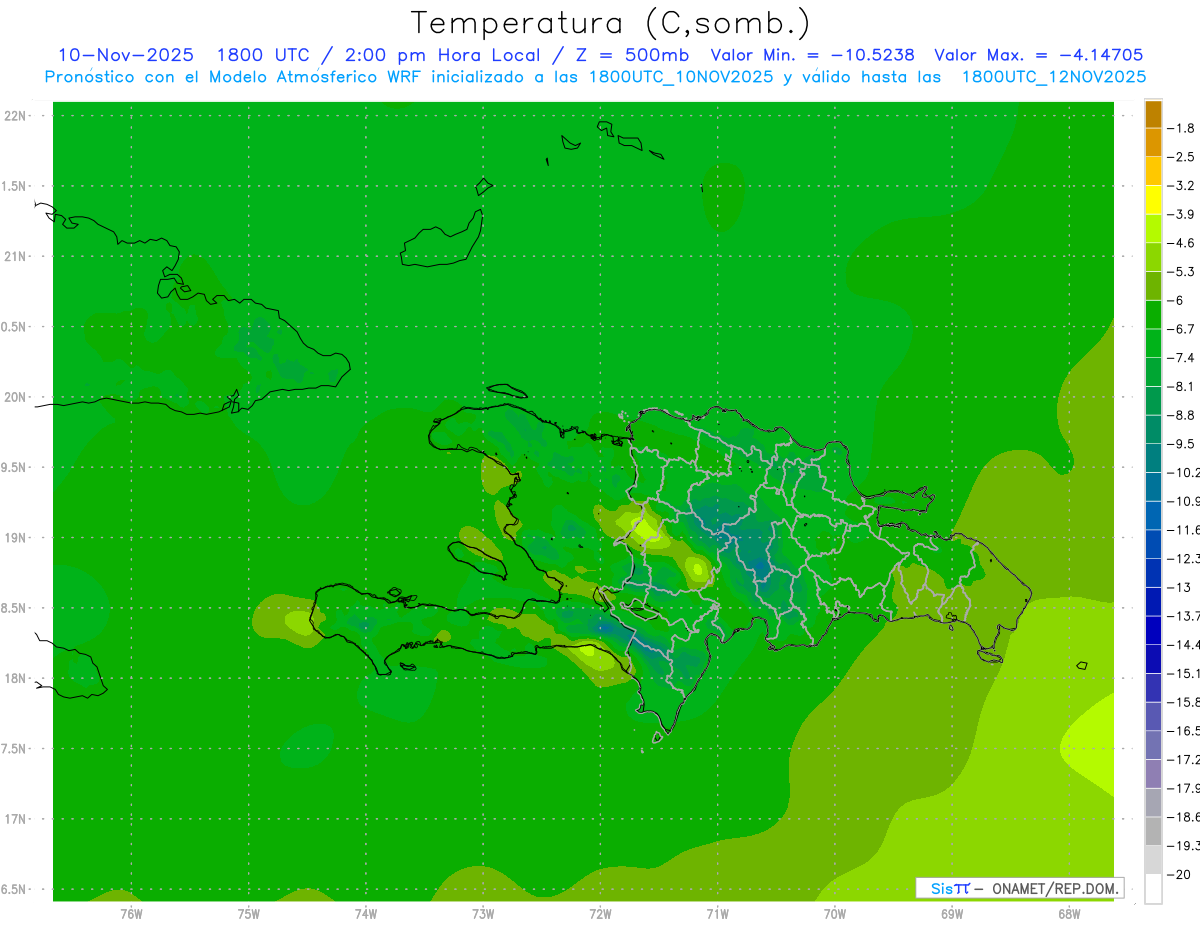1200x927 pixels.
Task: Click the -12.3 colorbar label
Action: click(1182, 559)
